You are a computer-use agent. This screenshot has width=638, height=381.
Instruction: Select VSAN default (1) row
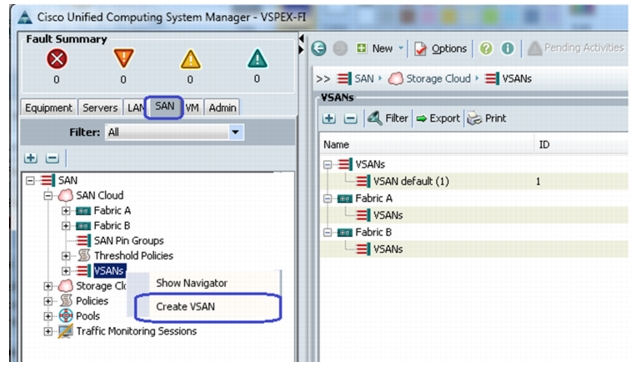pos(474,181)
